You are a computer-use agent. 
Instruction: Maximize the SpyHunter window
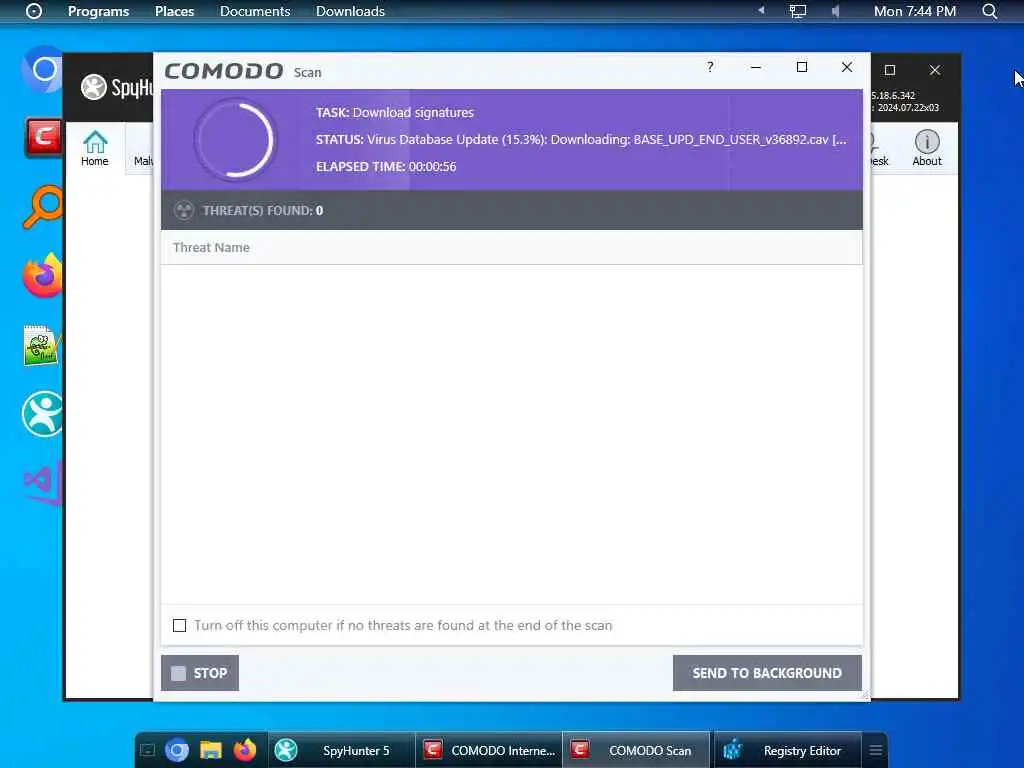(889, 70)
